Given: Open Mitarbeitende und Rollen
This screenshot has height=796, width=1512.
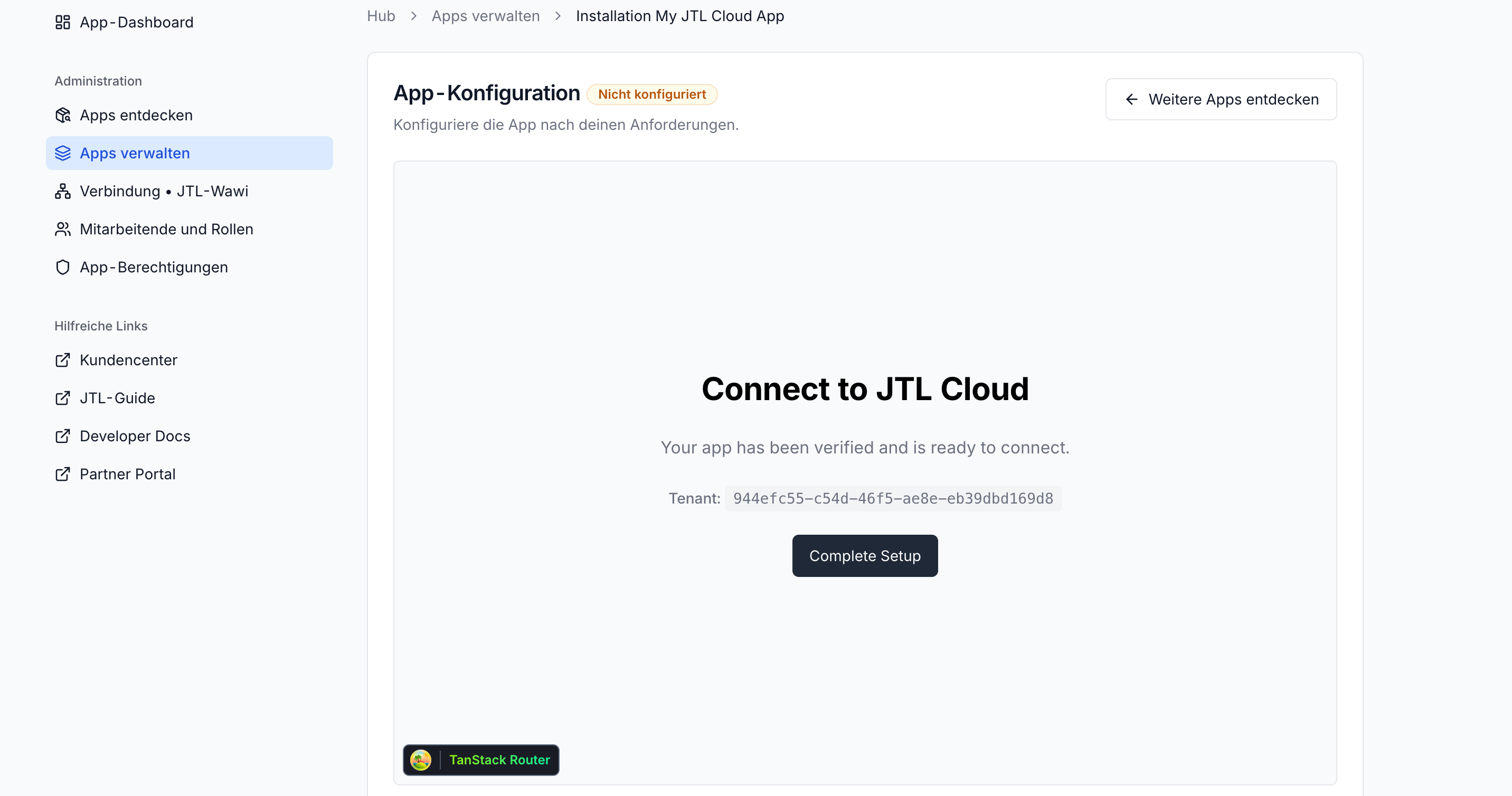Looking at the screenshot, I should pyautogui.click(x=189, y=230).
